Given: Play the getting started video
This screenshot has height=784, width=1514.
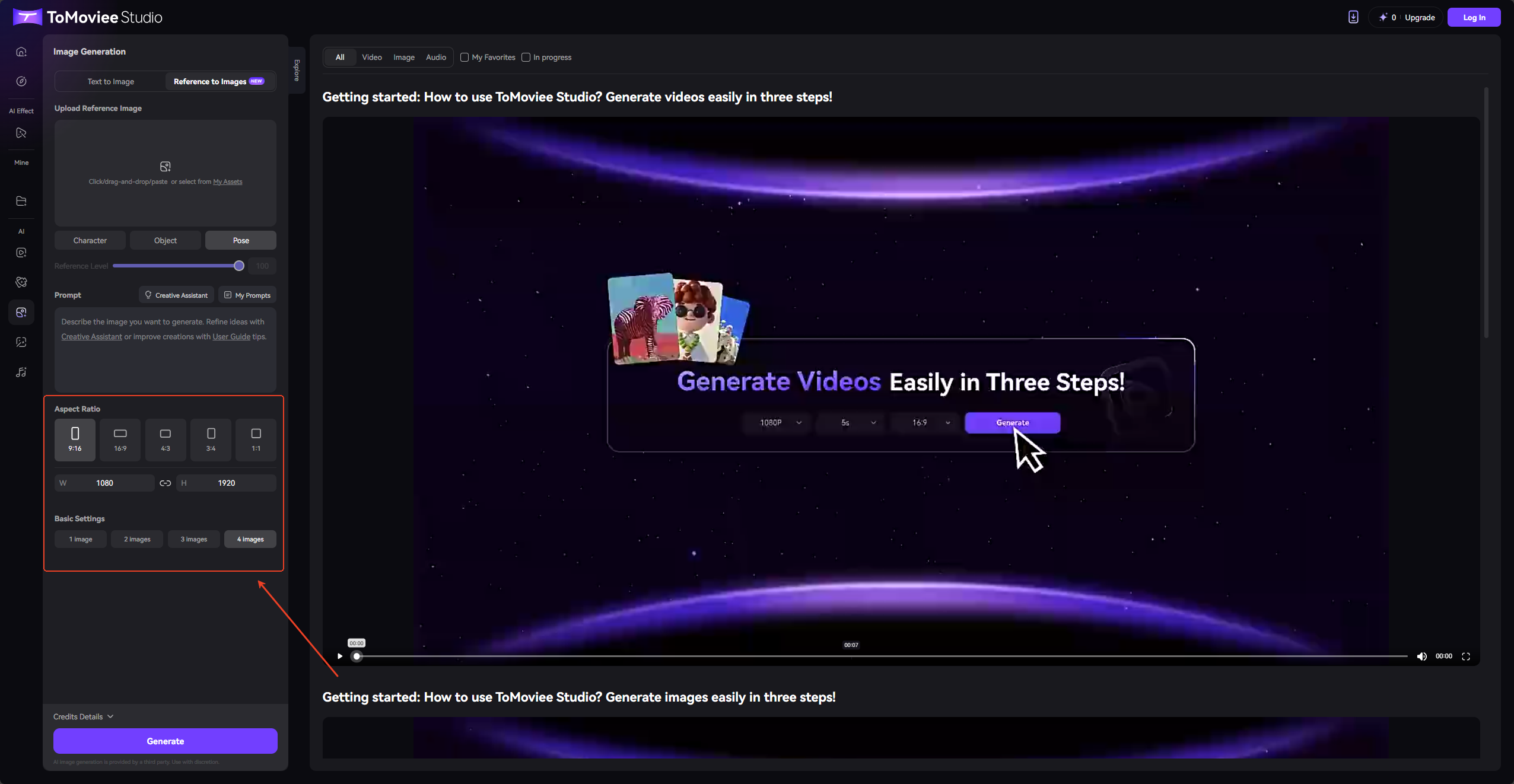Looking at the screenshot, I should tap(340, 656).
